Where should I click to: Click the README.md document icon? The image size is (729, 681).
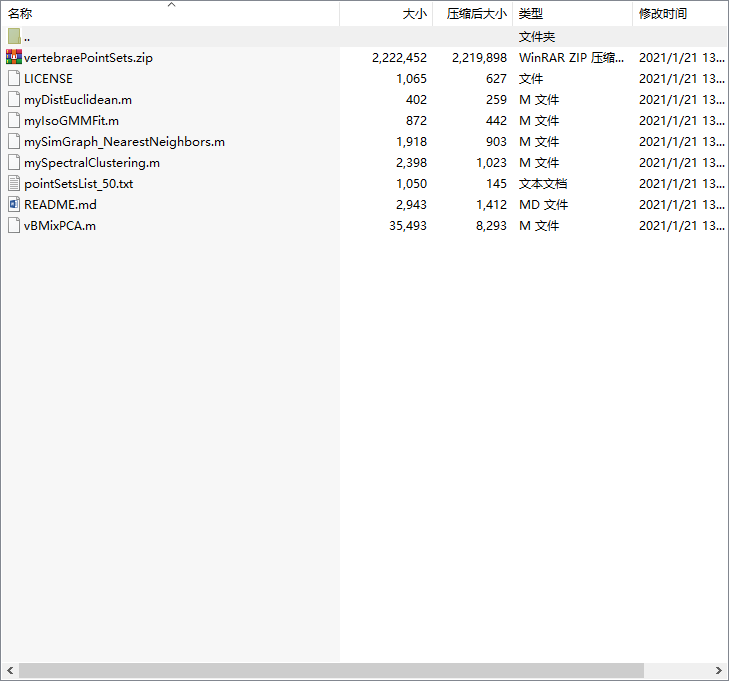point(14,204)
